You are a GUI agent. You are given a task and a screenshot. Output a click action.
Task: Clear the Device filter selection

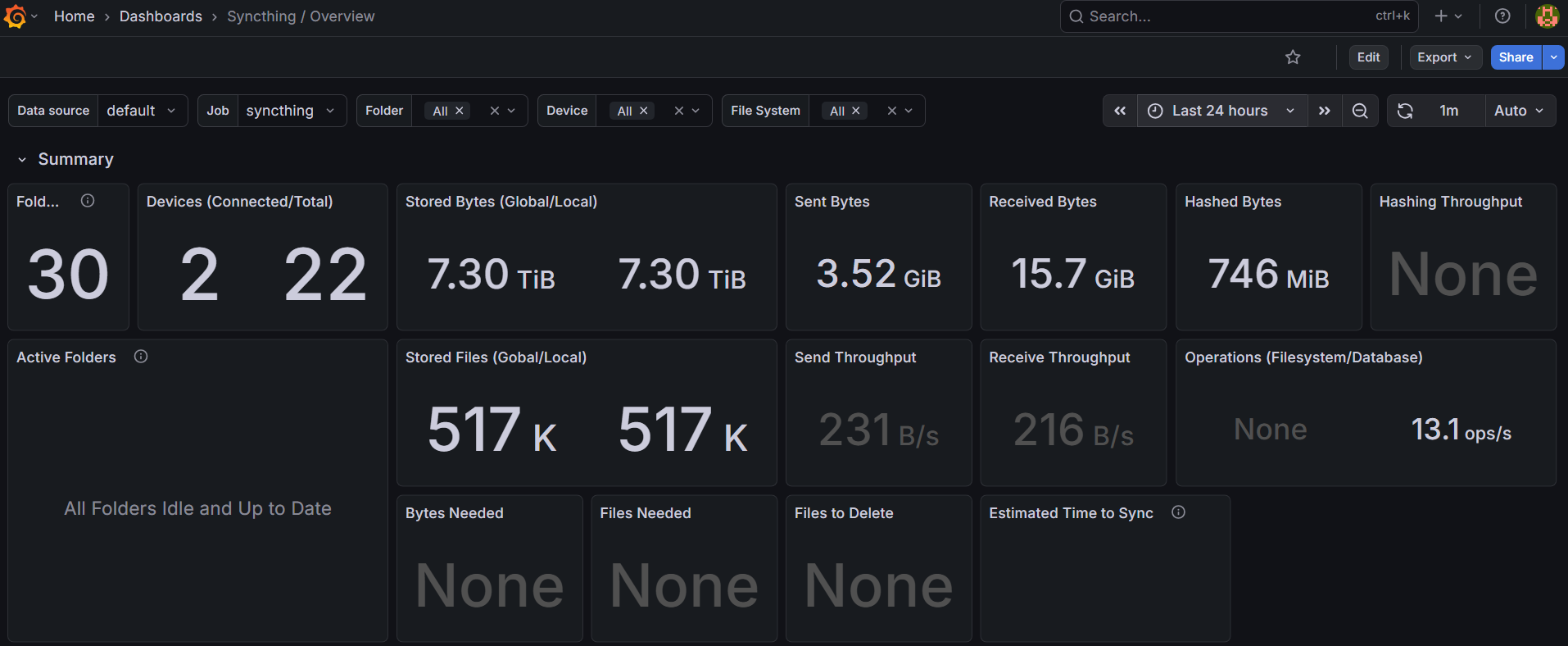[x=679, y=111]
